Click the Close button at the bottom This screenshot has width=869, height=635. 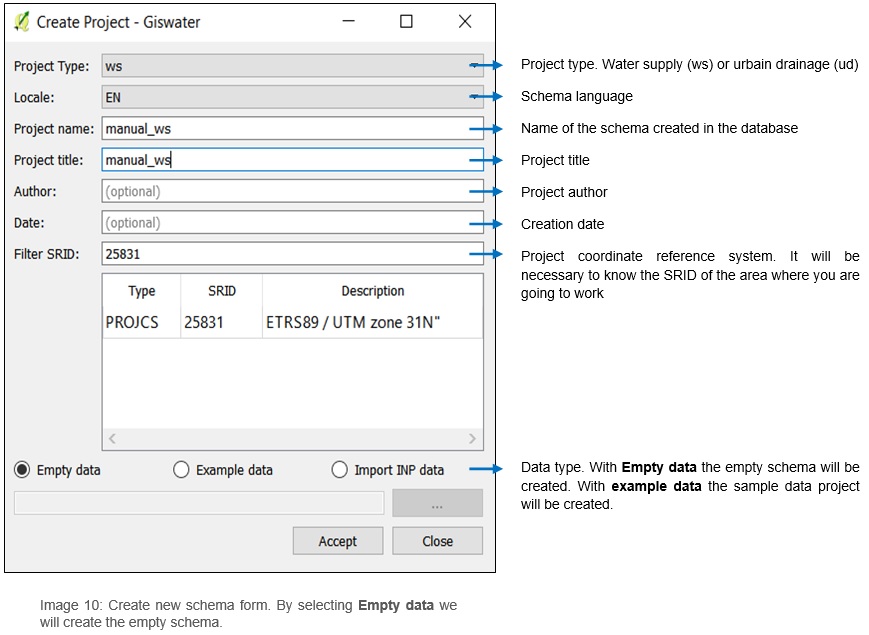437,541
